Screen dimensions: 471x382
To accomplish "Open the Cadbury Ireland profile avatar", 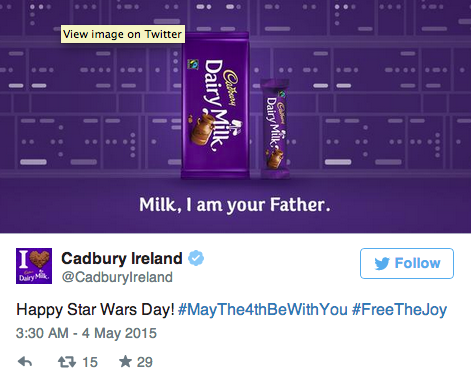I will tap(34, 266).
